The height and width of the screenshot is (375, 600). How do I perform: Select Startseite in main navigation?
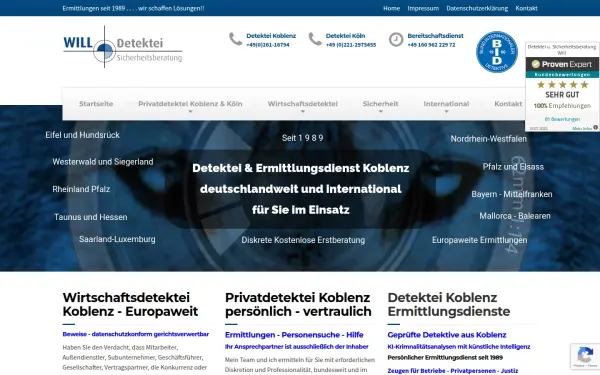[x=96, y=104]
